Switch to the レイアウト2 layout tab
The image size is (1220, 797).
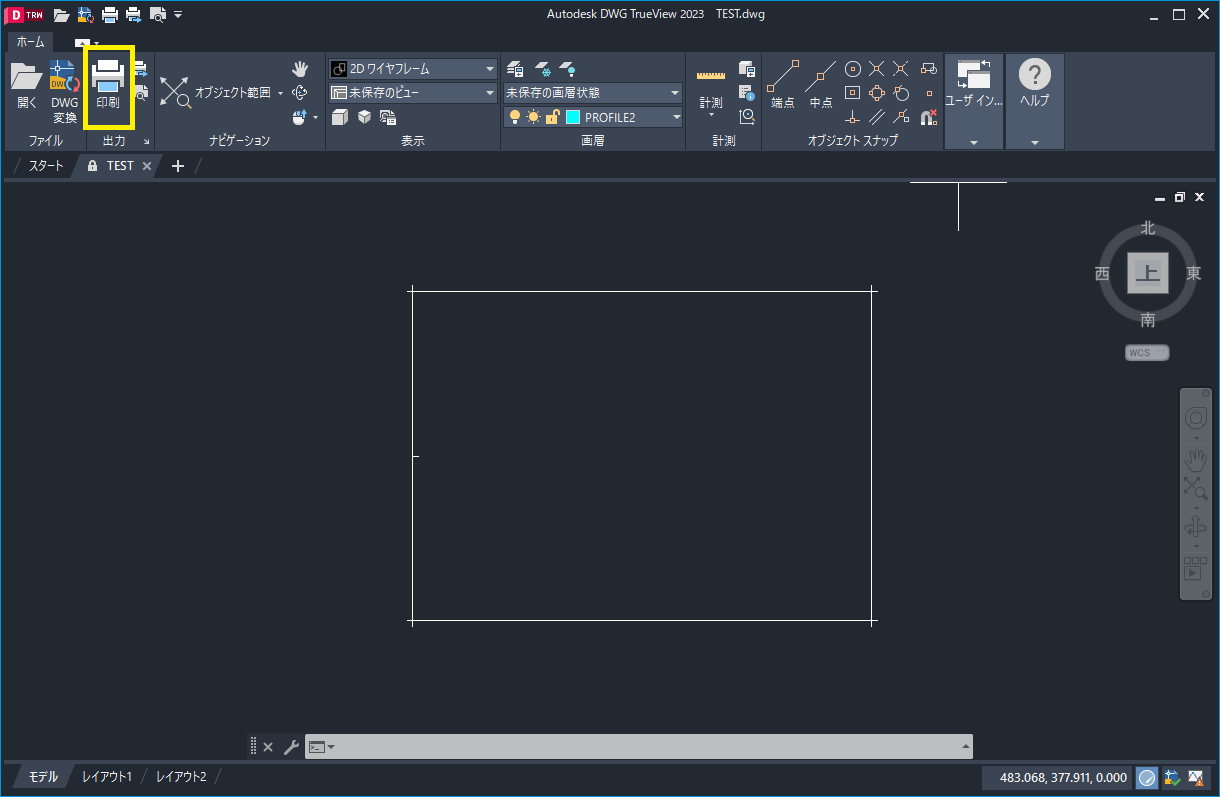[x=181, y=777]
